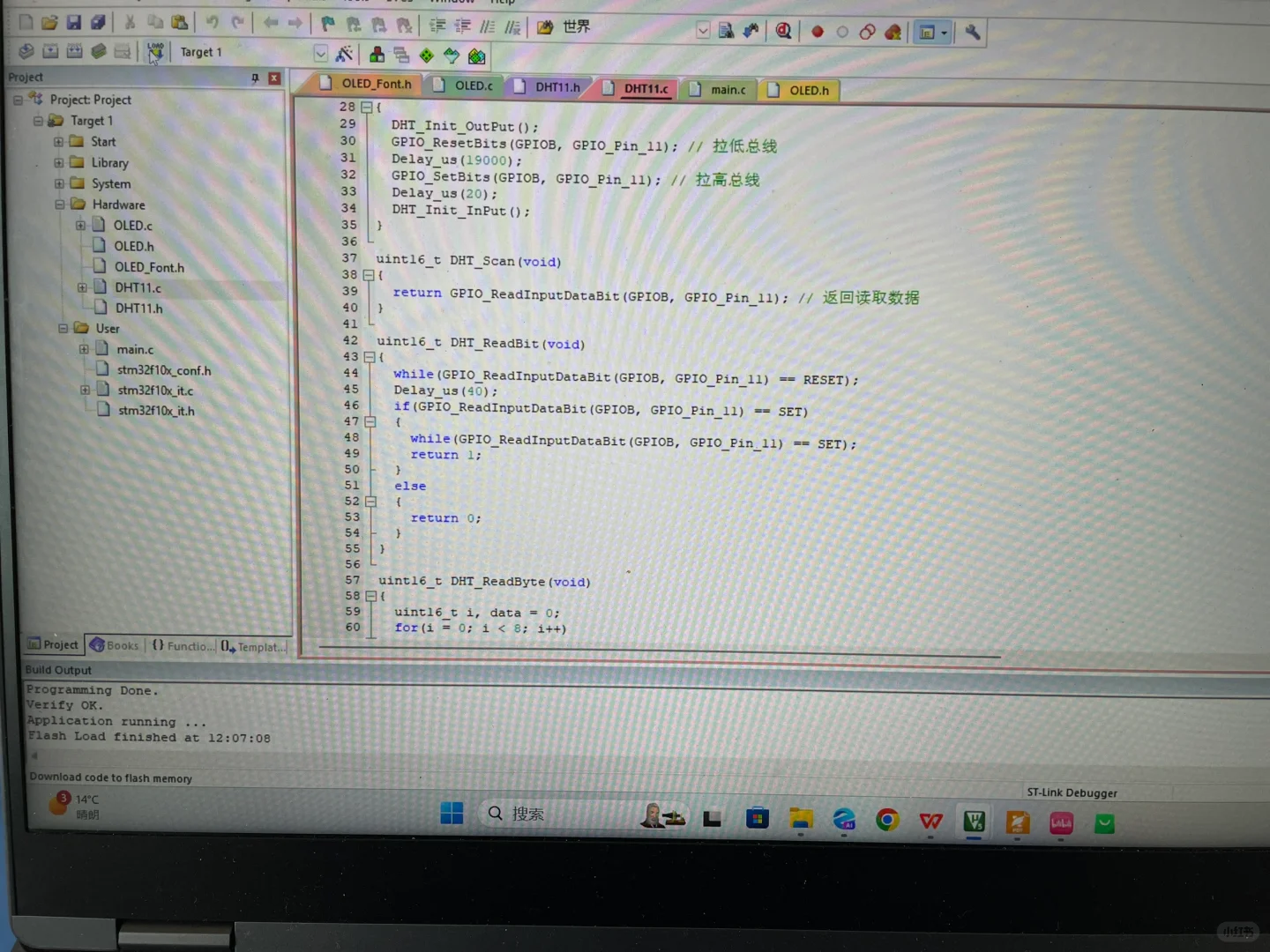Rebuild all target files

(74, 51)
